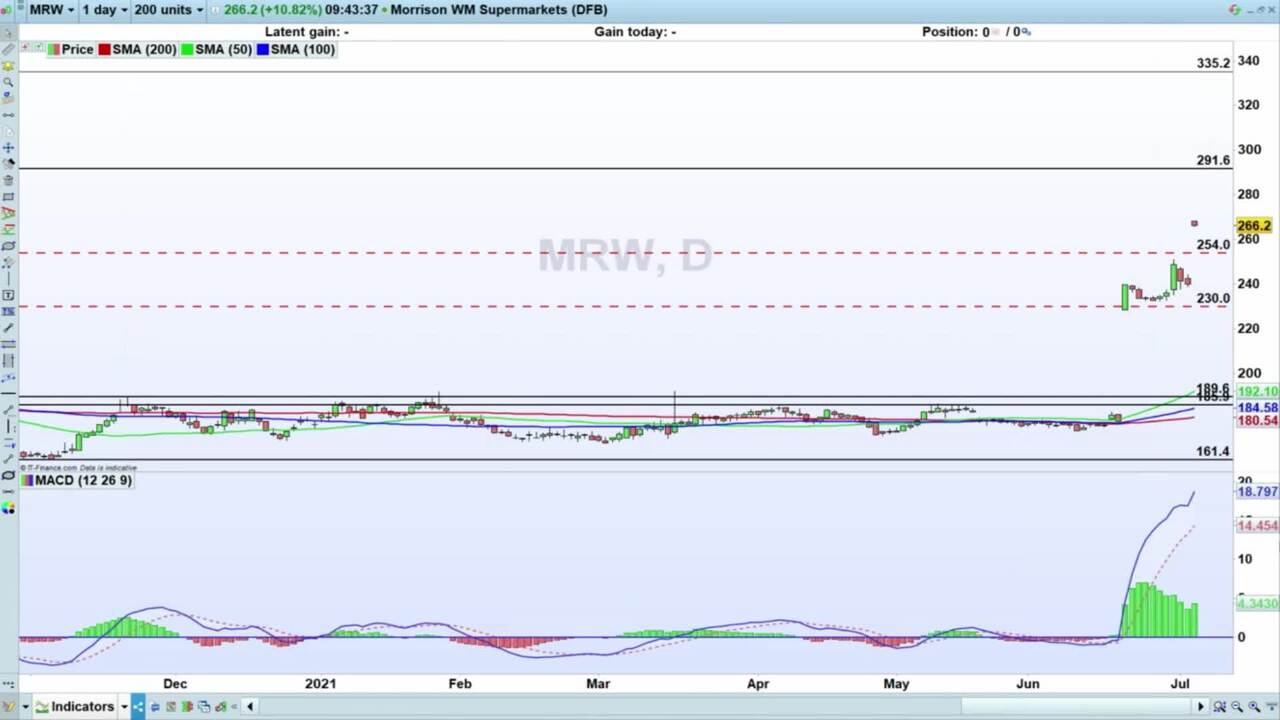Click the candlestick icon beside Price legend
Screen dimensions: 1280x720
coord(54,49)
